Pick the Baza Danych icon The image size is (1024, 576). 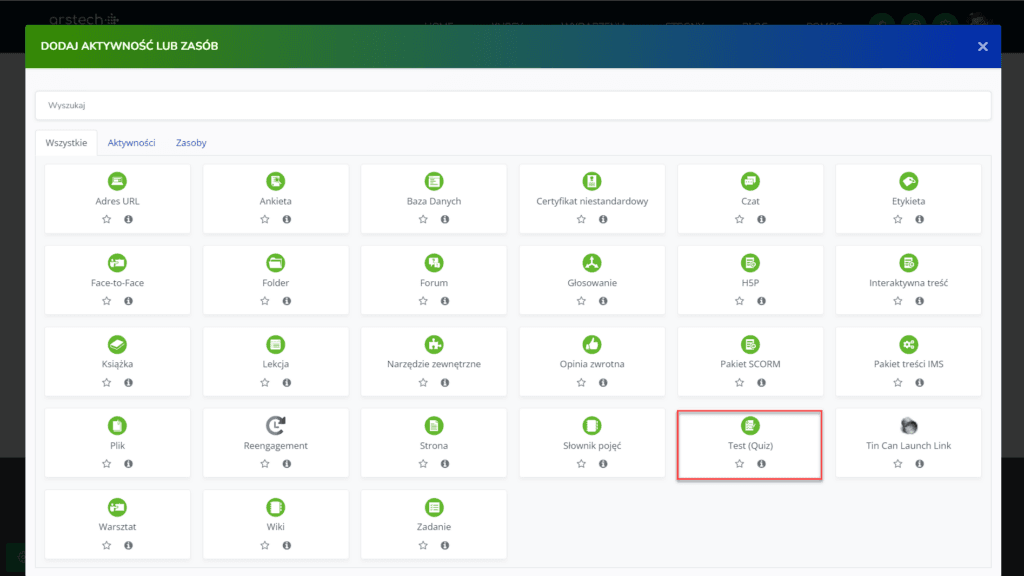point(434,181)
